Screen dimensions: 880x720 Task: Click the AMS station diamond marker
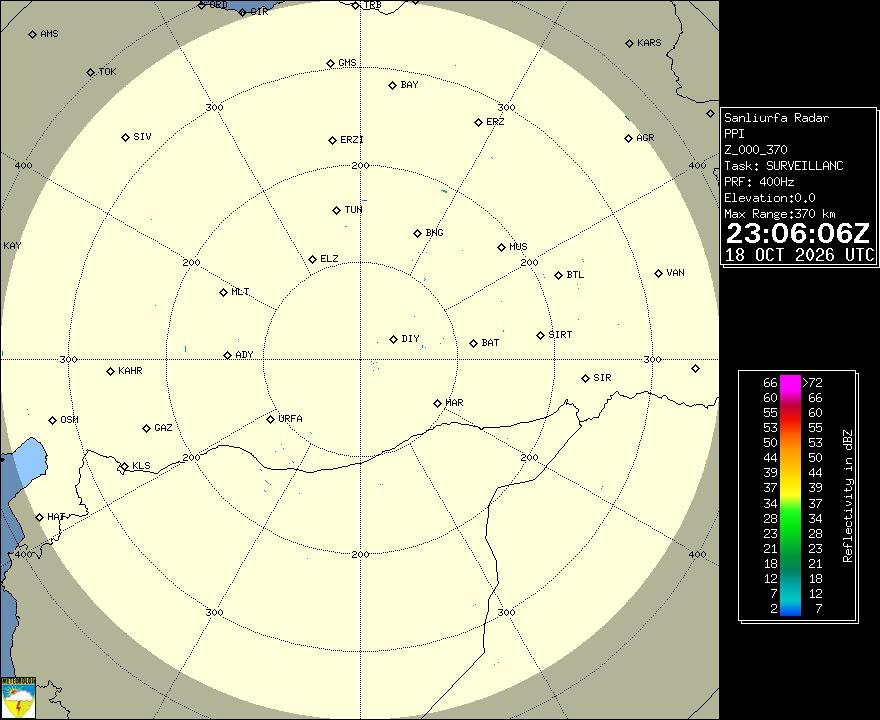(33, 35)
